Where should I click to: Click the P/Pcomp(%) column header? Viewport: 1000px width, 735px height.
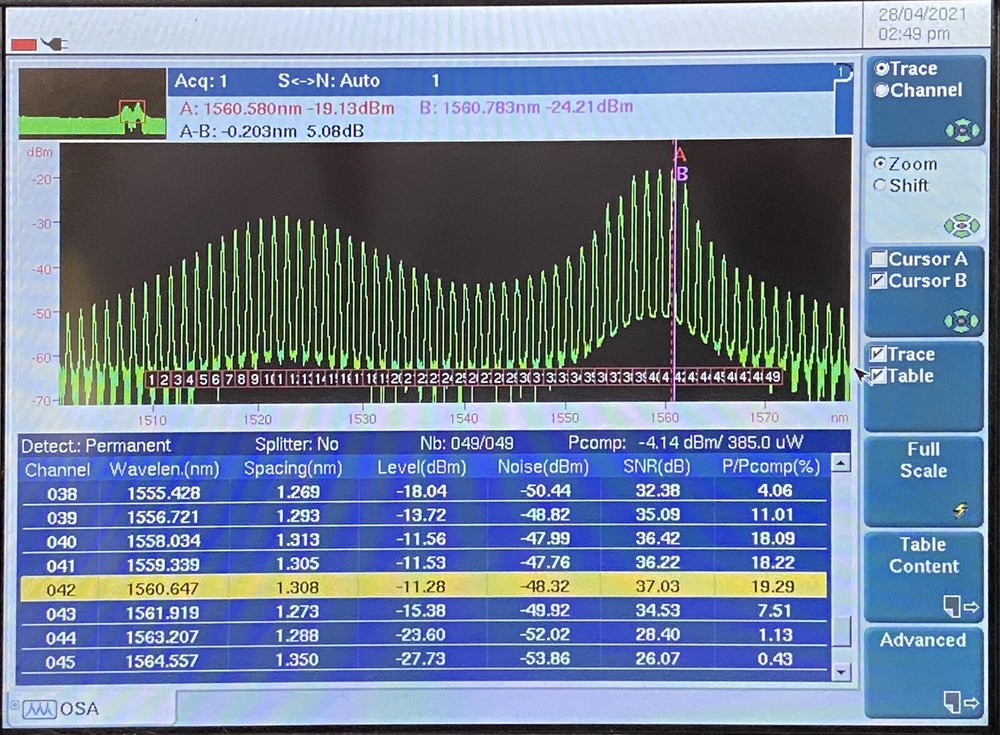(770, 466)
